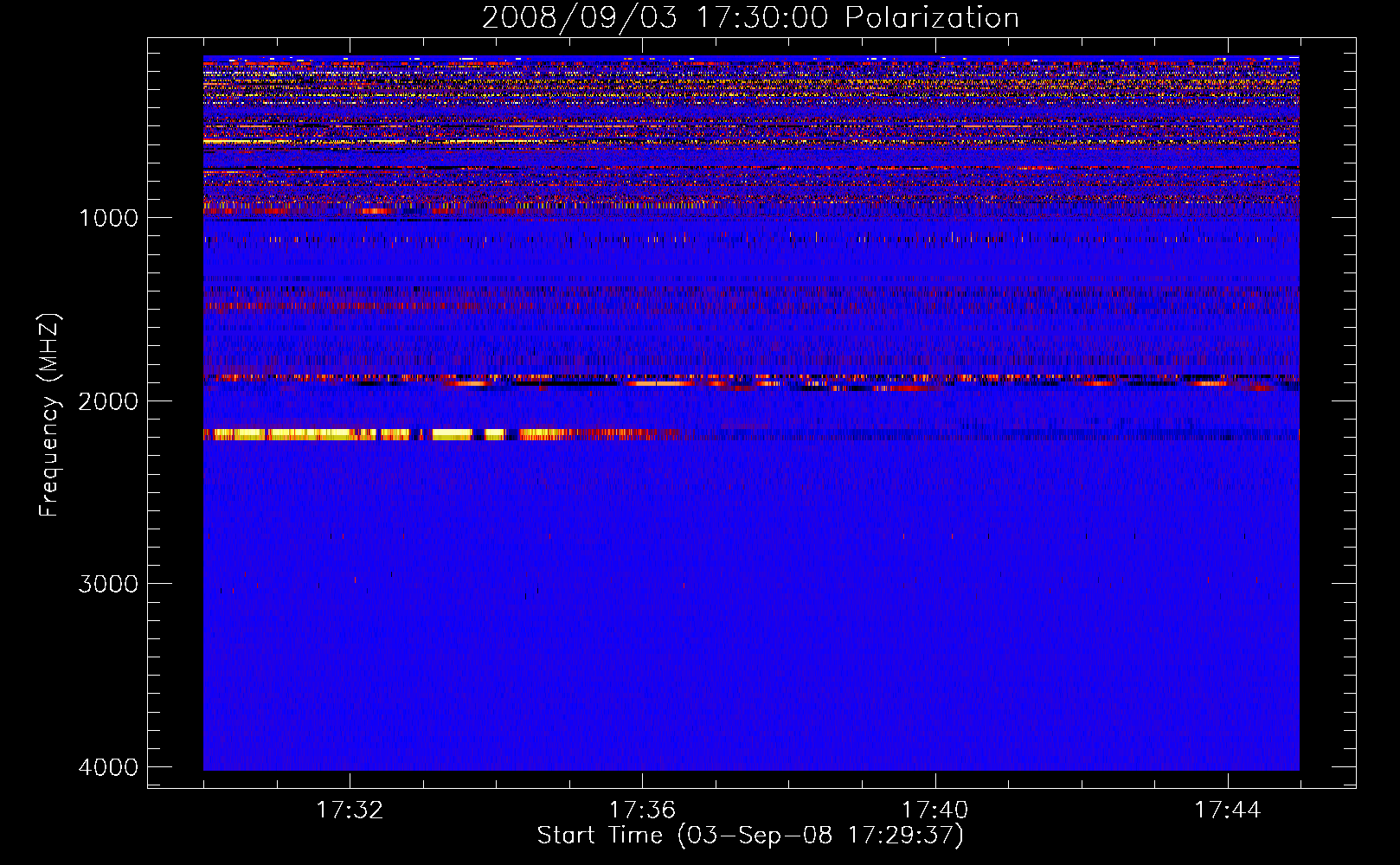Click the 17:36 time tick label

click(642, 811)
